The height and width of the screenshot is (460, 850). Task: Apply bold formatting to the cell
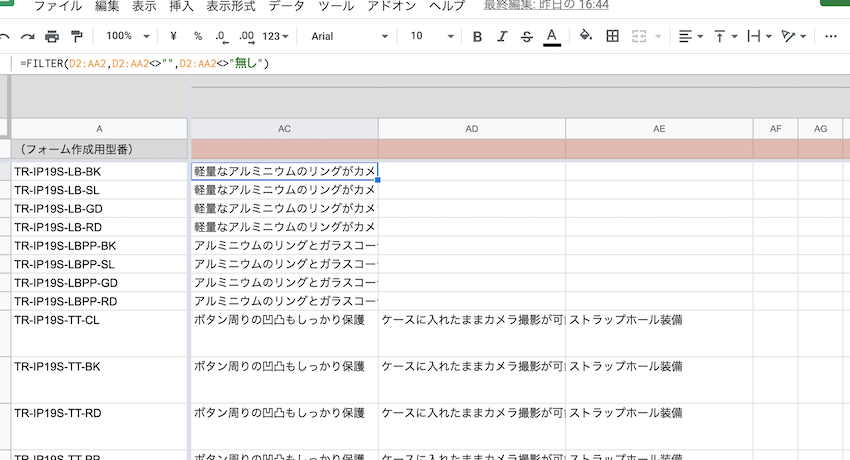(x=477, y=36)
